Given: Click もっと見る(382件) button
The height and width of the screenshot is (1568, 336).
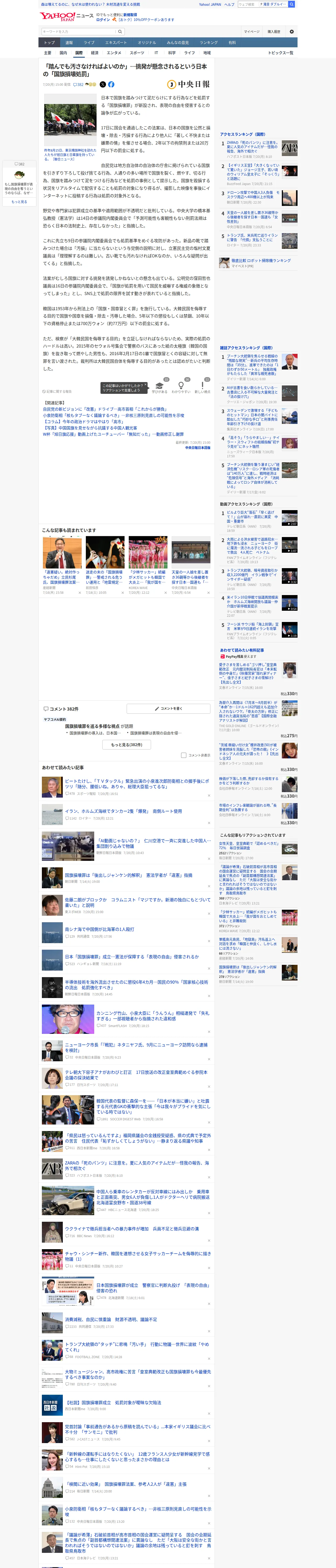Looking at the screenshot, I should [x=127, y=745].
